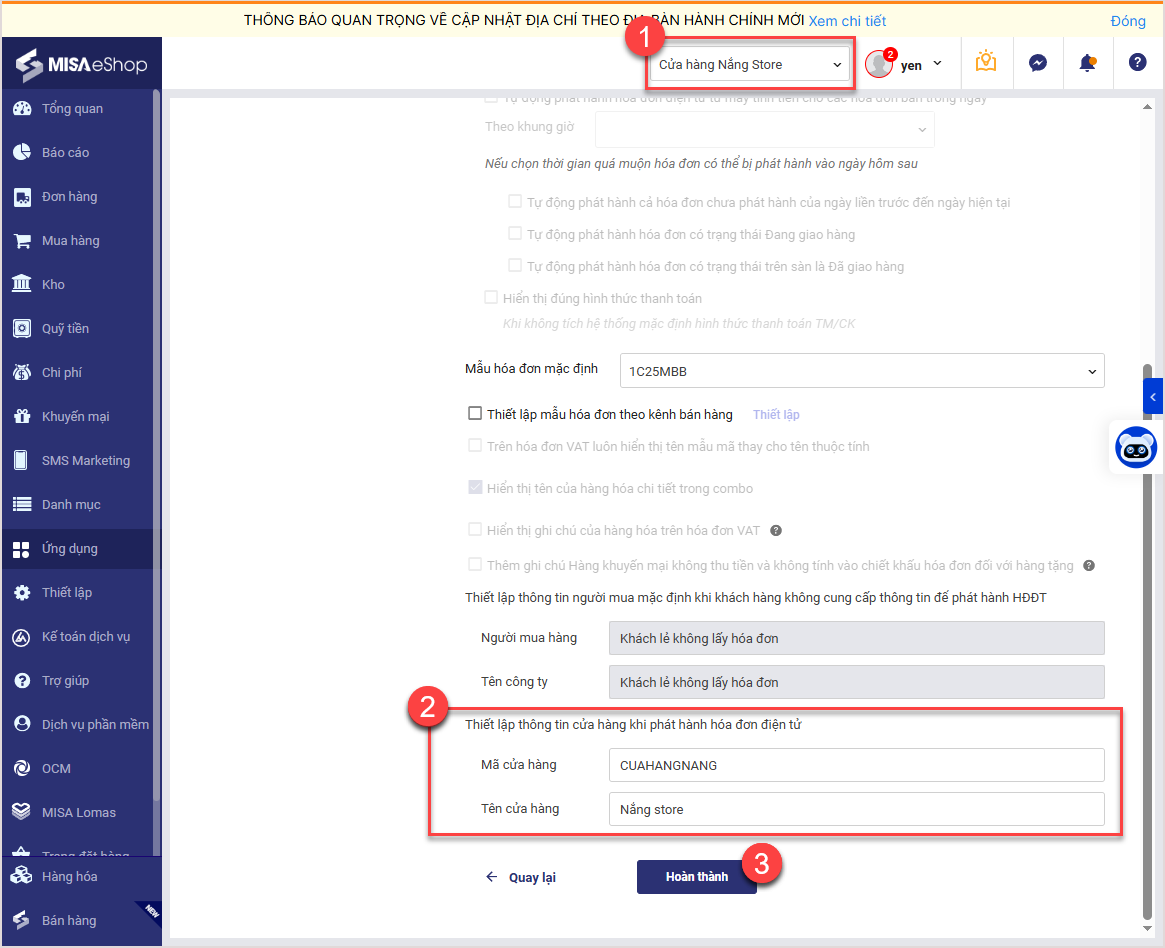Open Hàng hóa menu item

pos(70,877)
